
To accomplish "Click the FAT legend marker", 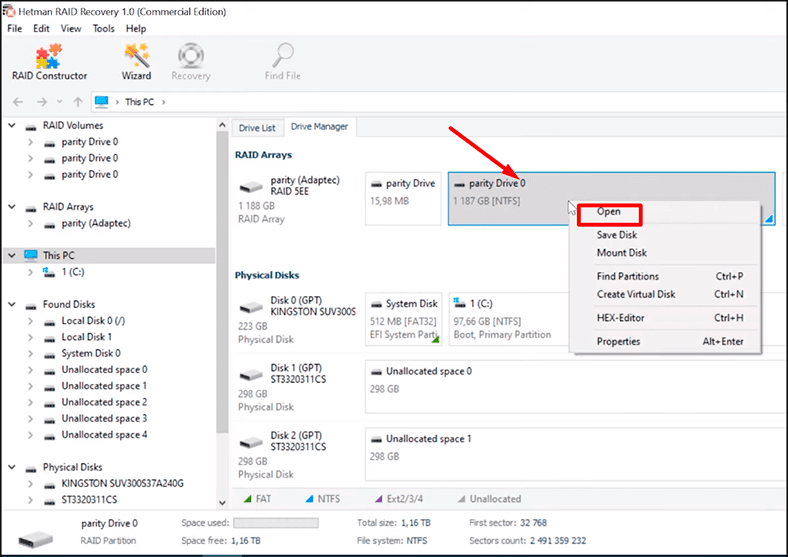I will pos(247,499).
